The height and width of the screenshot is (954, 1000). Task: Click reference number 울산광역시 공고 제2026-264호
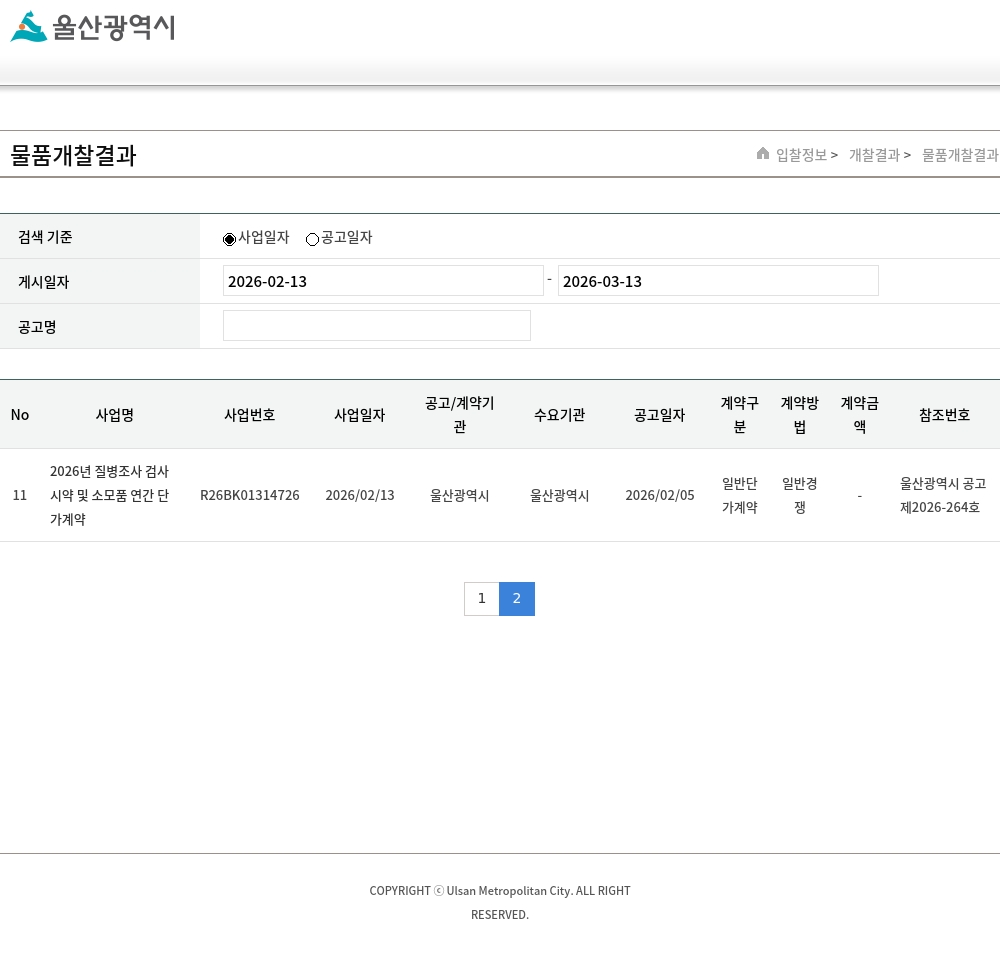(x=942, y=495)
